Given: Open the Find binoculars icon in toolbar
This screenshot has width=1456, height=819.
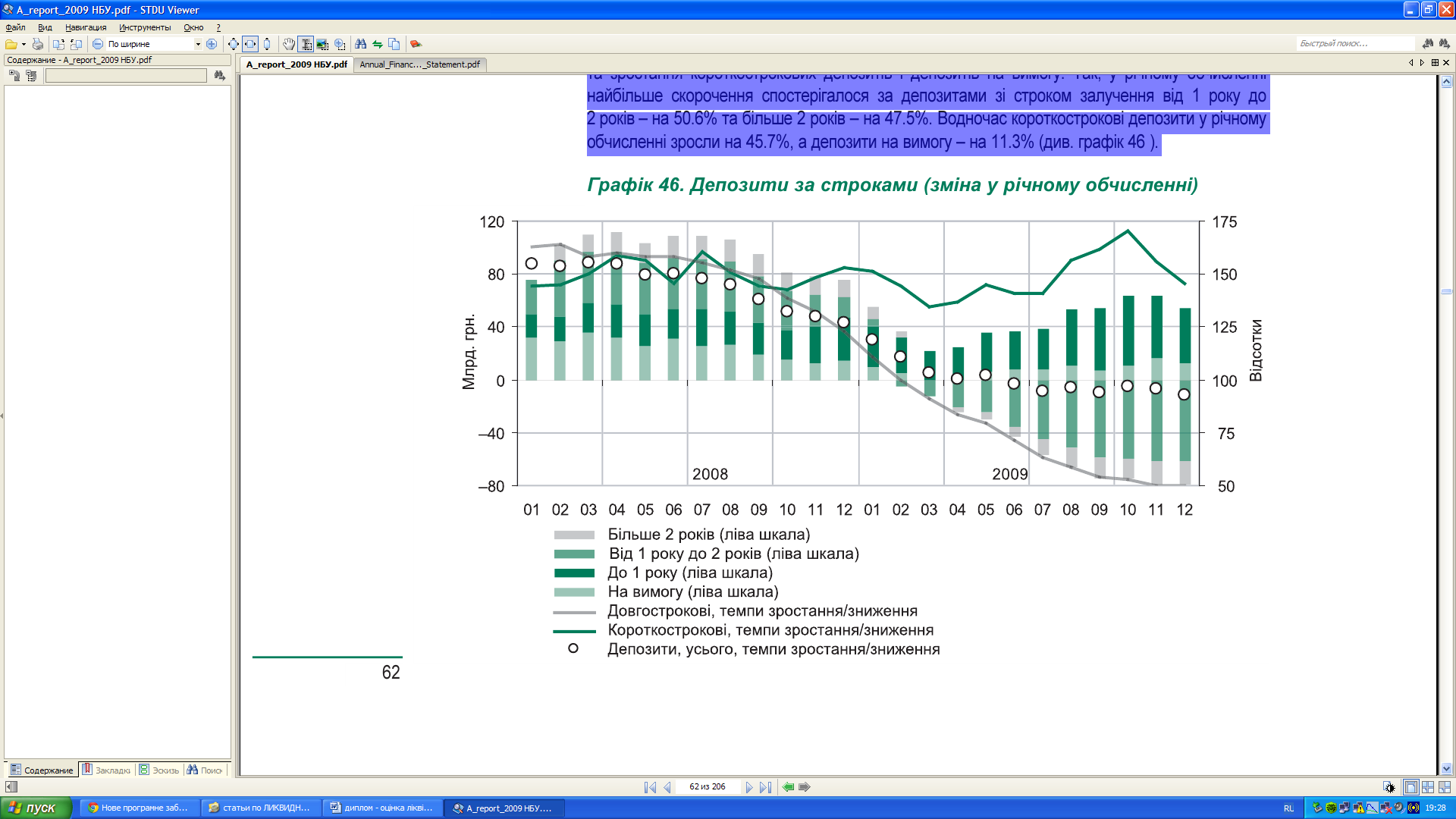Looking at the screenshot, I should click(x=361, y=44).
